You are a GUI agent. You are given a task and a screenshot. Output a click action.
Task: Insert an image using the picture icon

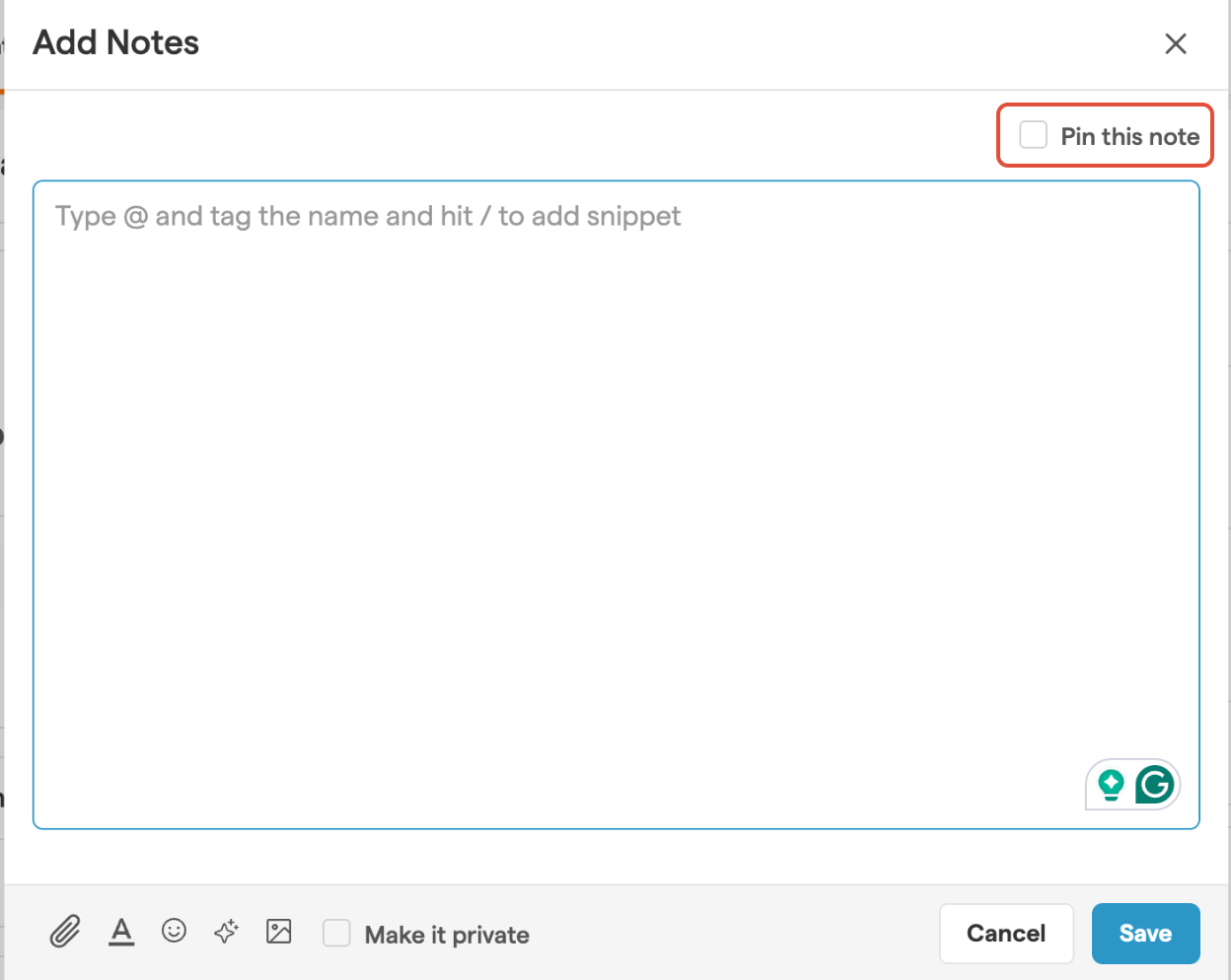(279, 931)
